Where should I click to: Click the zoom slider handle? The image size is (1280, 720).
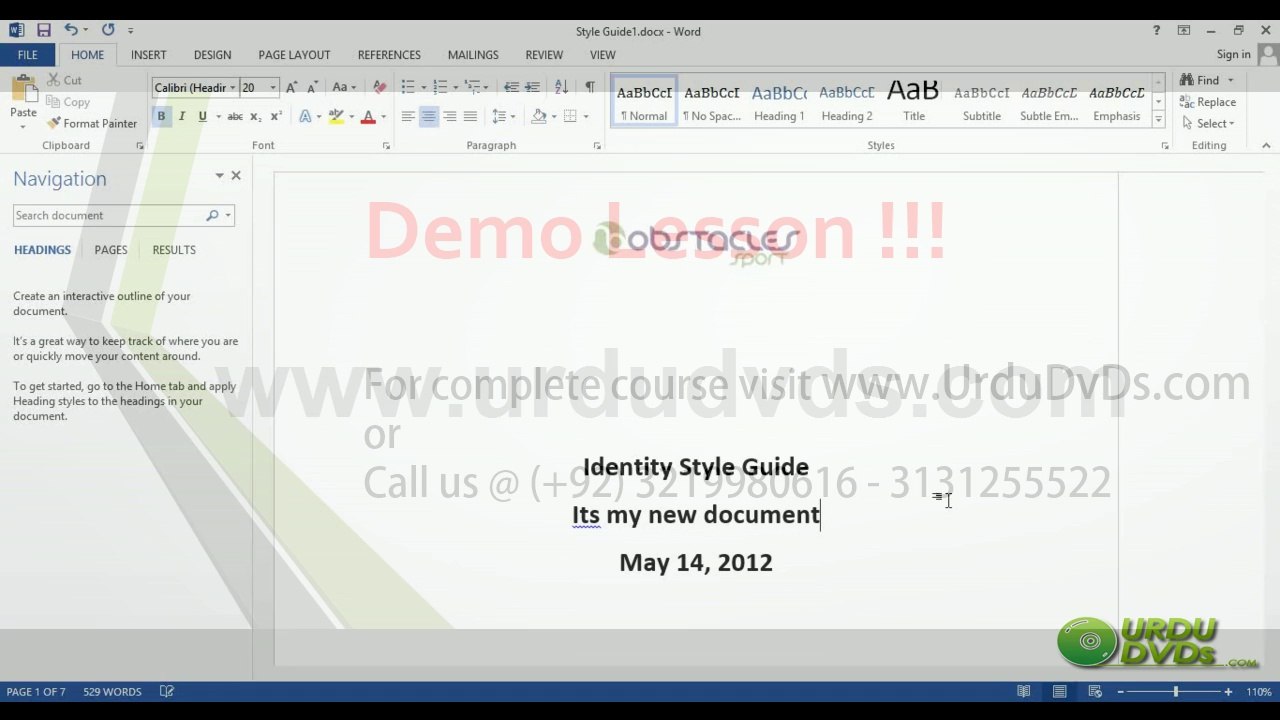pyautogui.click(x=1176, y=692)
